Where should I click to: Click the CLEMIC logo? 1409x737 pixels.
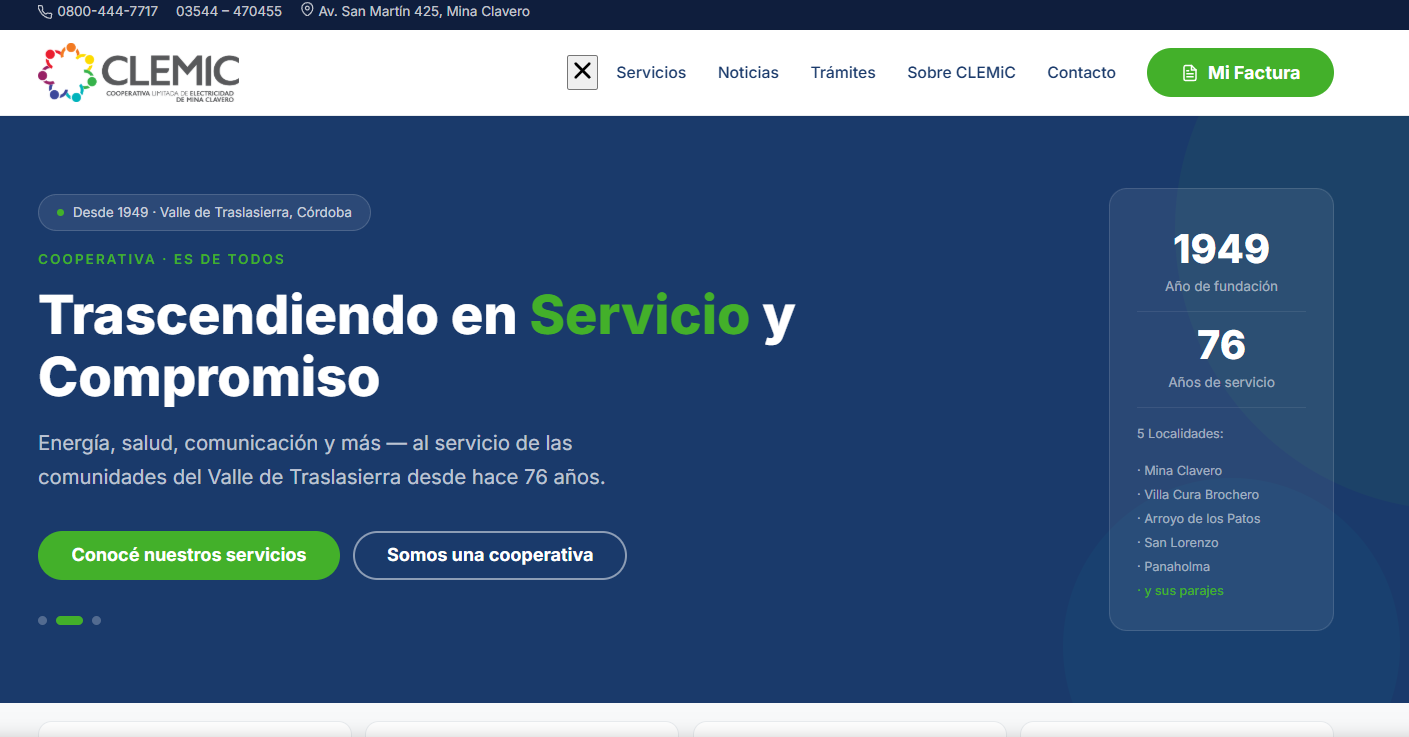tap(138, 73)
